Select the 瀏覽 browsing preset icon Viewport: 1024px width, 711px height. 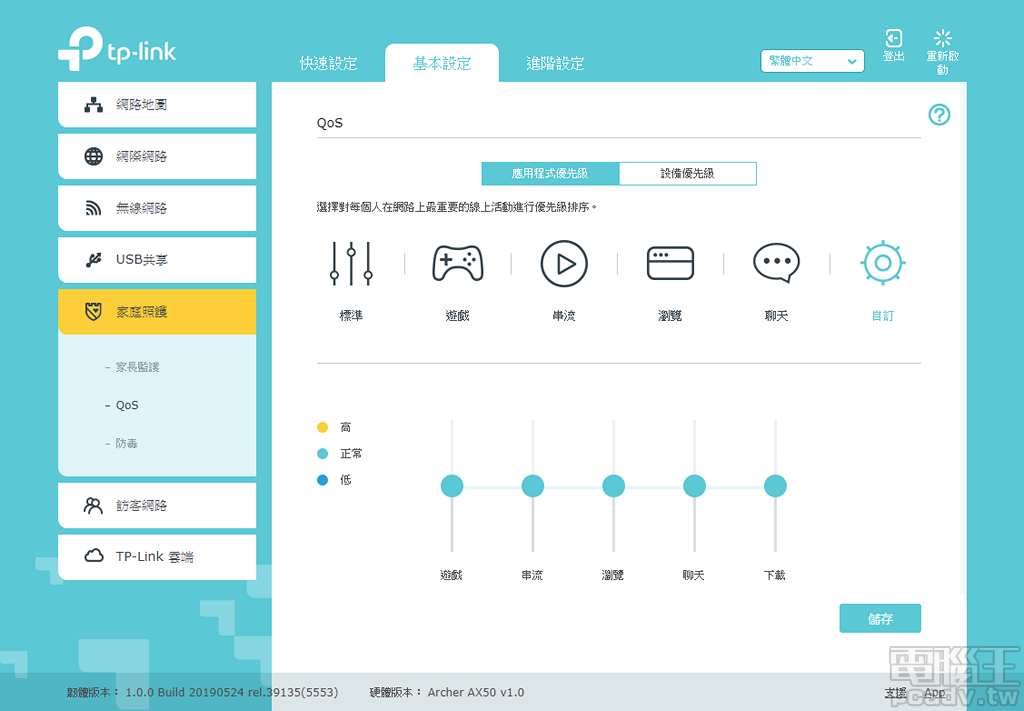pyautogui.click(x=670, y=262)
